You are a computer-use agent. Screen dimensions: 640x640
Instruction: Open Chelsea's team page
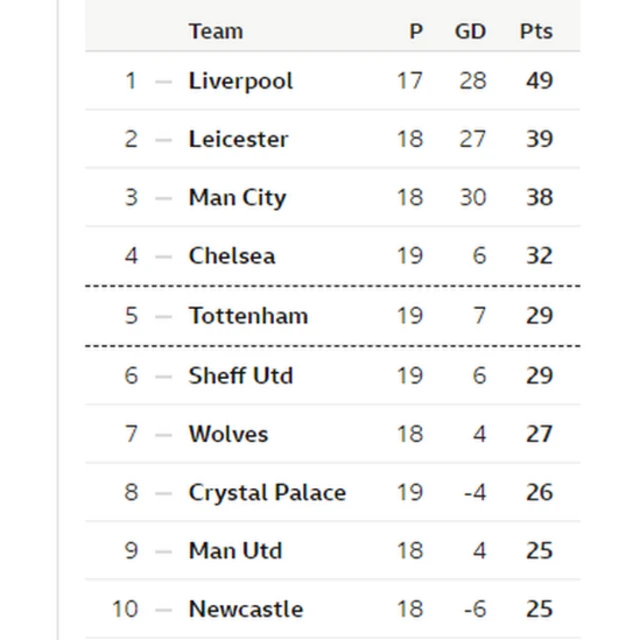coord(231,256)
